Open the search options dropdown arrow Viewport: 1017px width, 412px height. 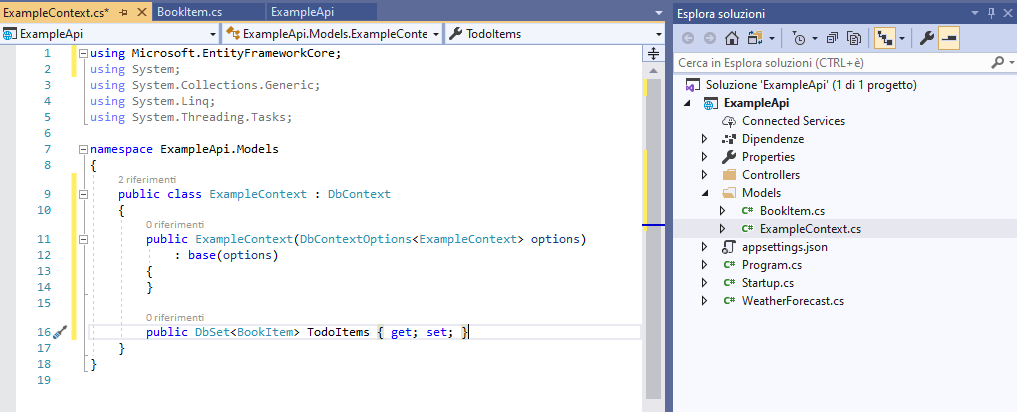[x=1012, y=63]
